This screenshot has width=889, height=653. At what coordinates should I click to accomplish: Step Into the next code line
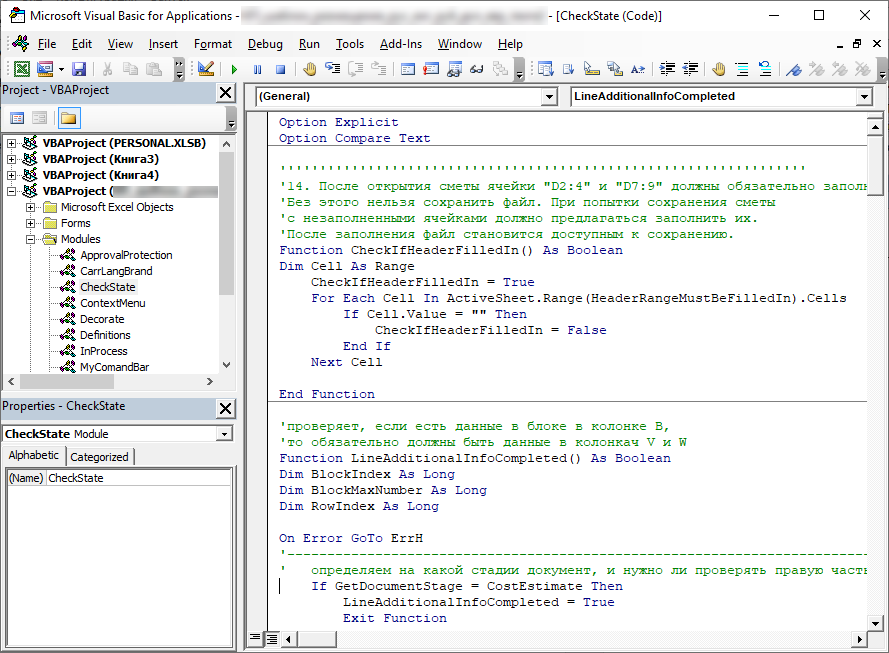pyautogui.click(x=332, y=69)
